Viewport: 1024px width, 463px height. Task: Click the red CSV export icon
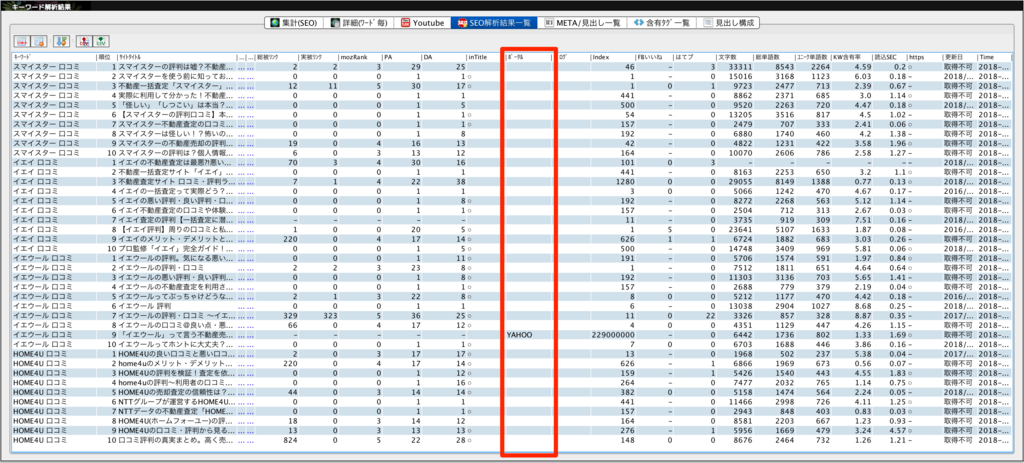[84, 41]
